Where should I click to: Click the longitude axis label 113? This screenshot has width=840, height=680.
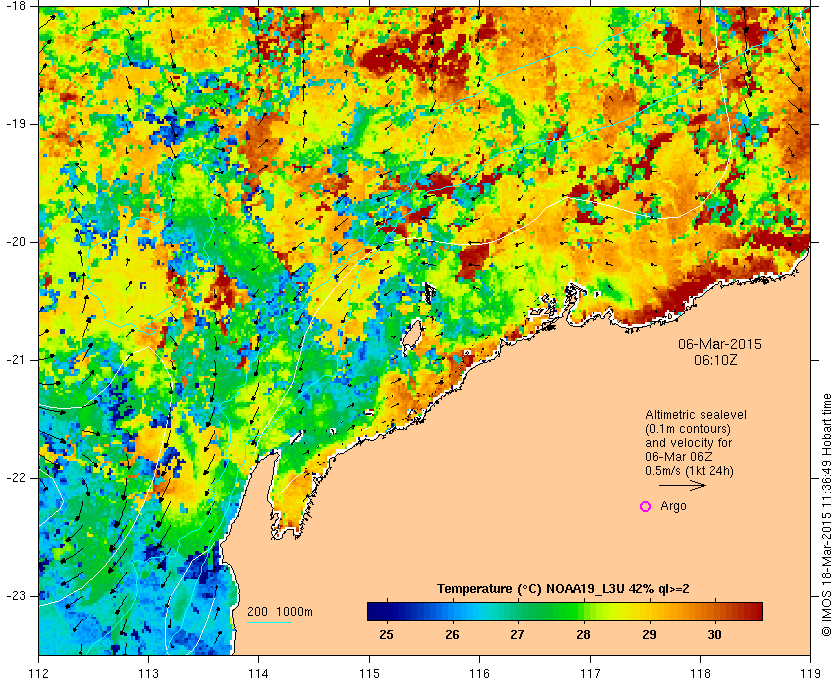tap(148, 672)
